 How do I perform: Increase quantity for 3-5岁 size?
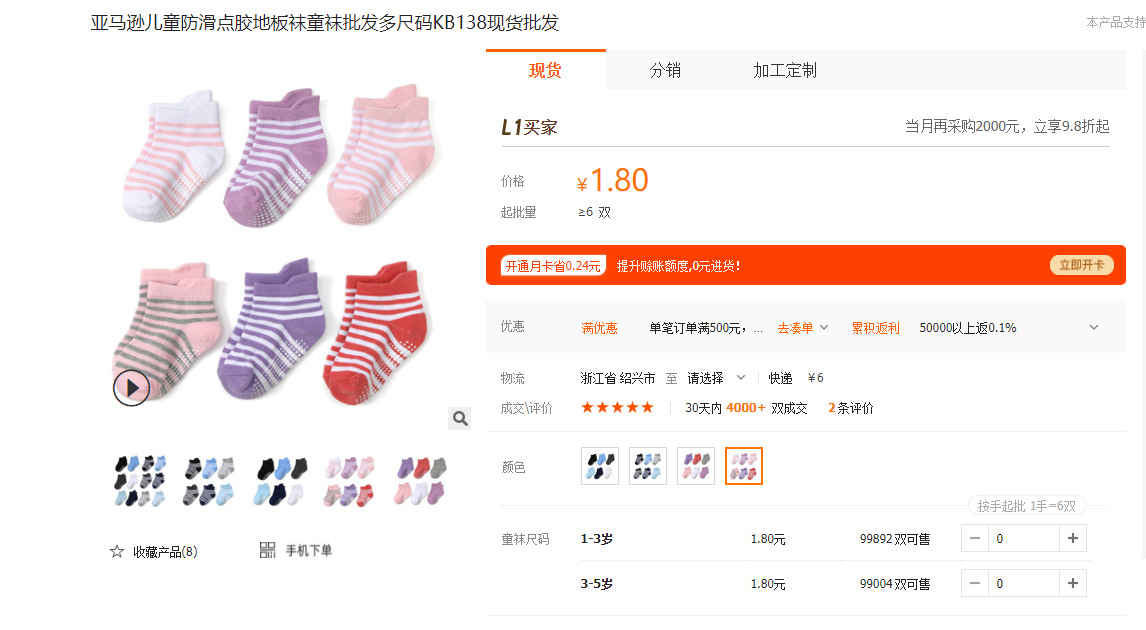point(1073,583)
